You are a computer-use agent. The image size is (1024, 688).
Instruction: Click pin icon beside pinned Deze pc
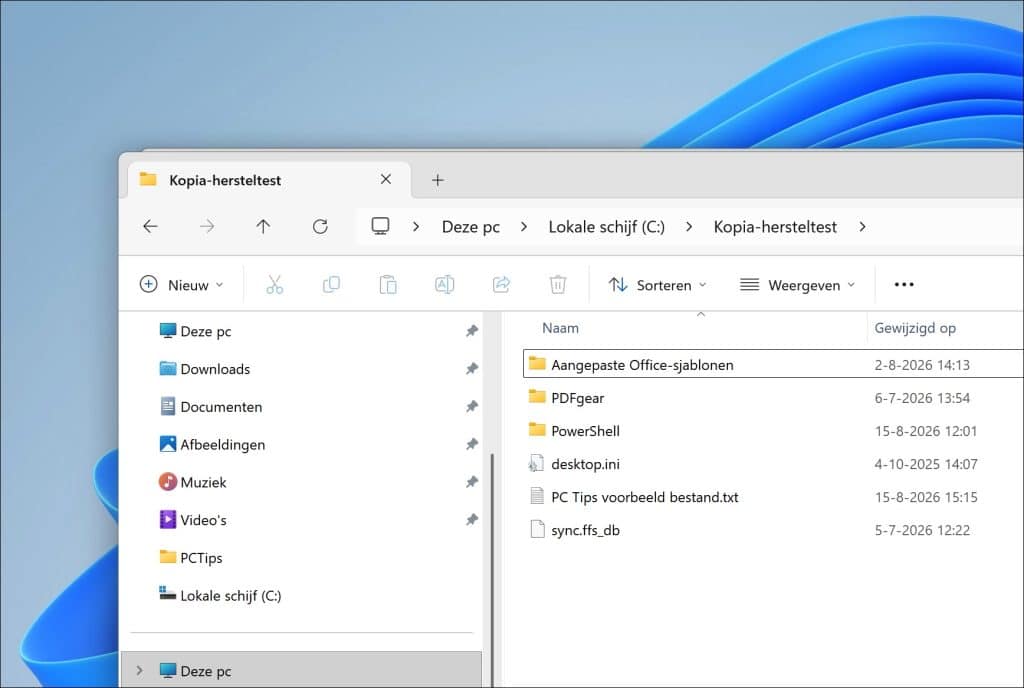[x=472, y=331]
